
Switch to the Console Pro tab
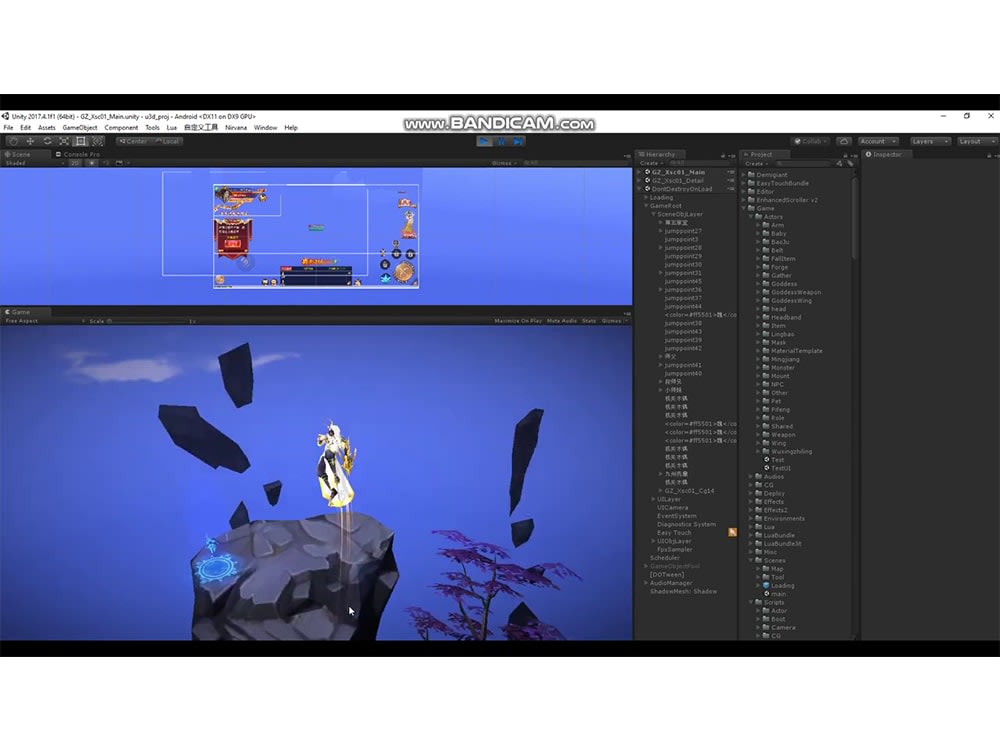pos(80,154)
